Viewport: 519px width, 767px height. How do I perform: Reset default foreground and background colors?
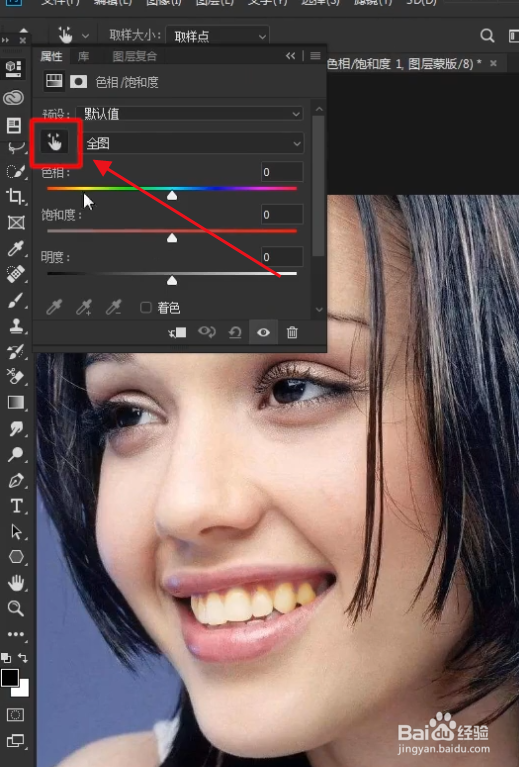[x=6, y=657]
